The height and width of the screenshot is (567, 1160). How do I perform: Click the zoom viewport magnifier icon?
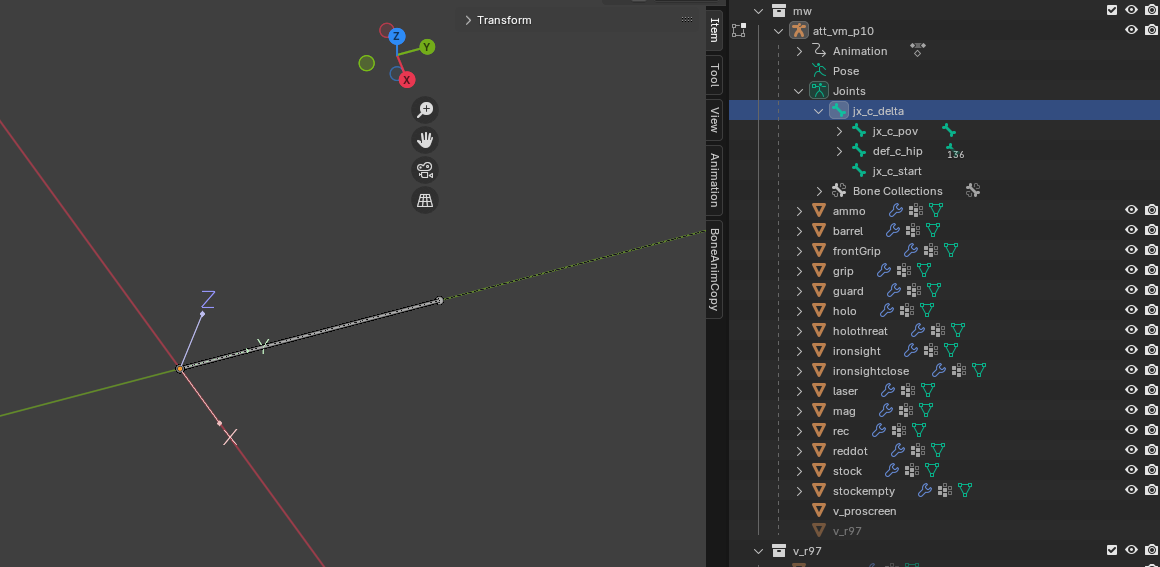pos(425,110)
